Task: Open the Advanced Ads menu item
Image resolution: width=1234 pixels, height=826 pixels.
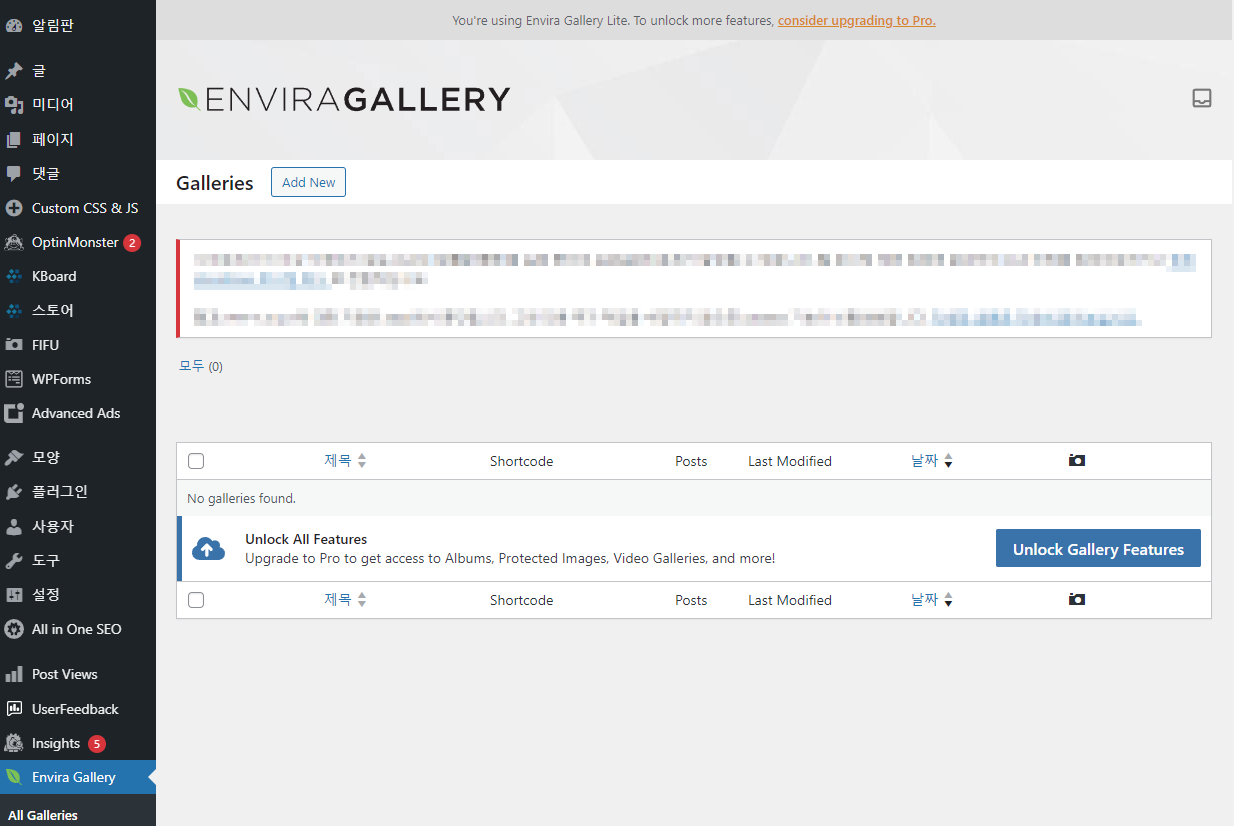Action: pos(78,413)
